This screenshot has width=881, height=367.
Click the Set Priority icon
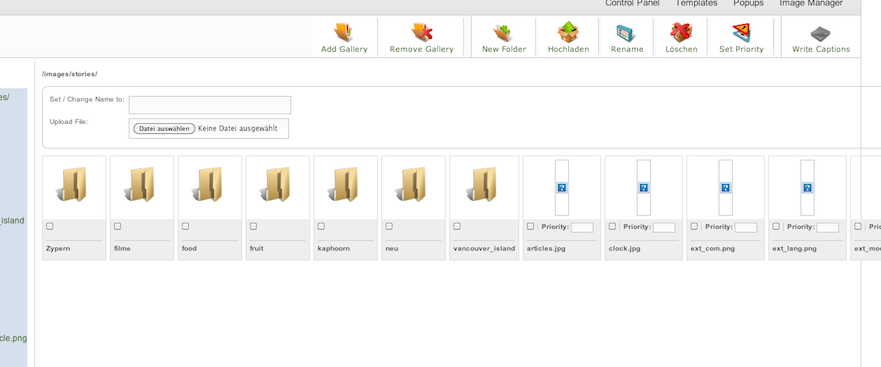[x=741, y=33]
